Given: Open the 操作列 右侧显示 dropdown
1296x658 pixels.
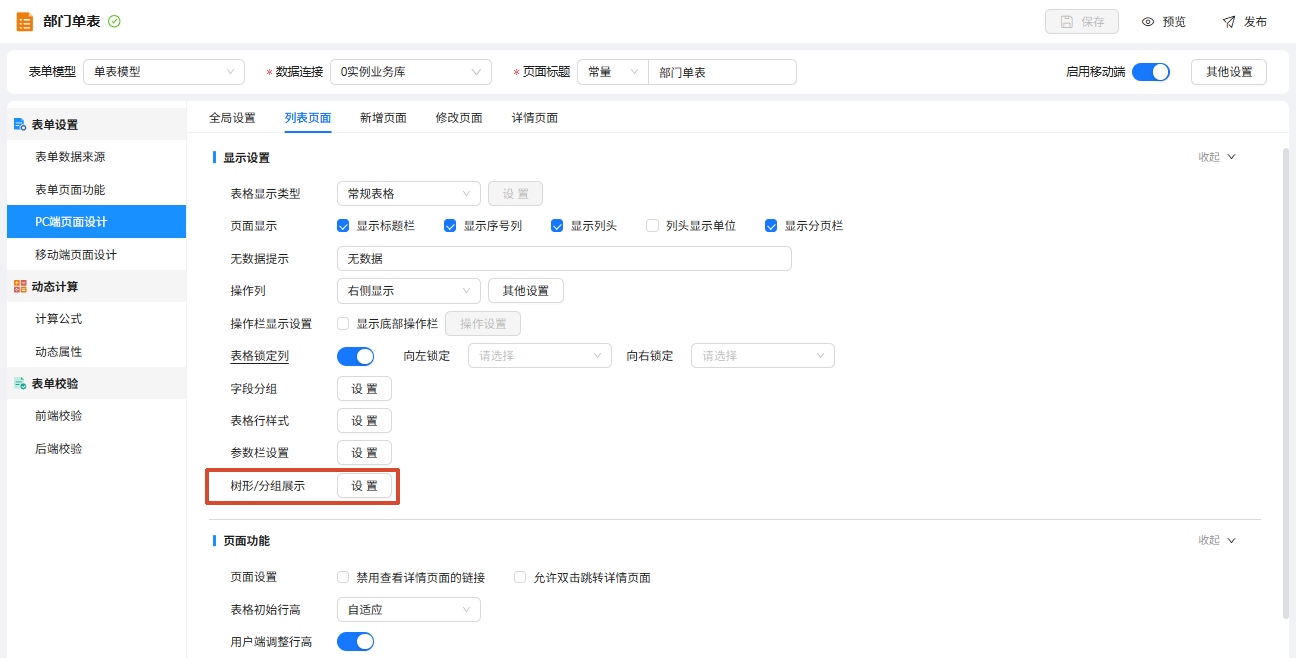Looking at the screenshot, I should coord(409,291).
